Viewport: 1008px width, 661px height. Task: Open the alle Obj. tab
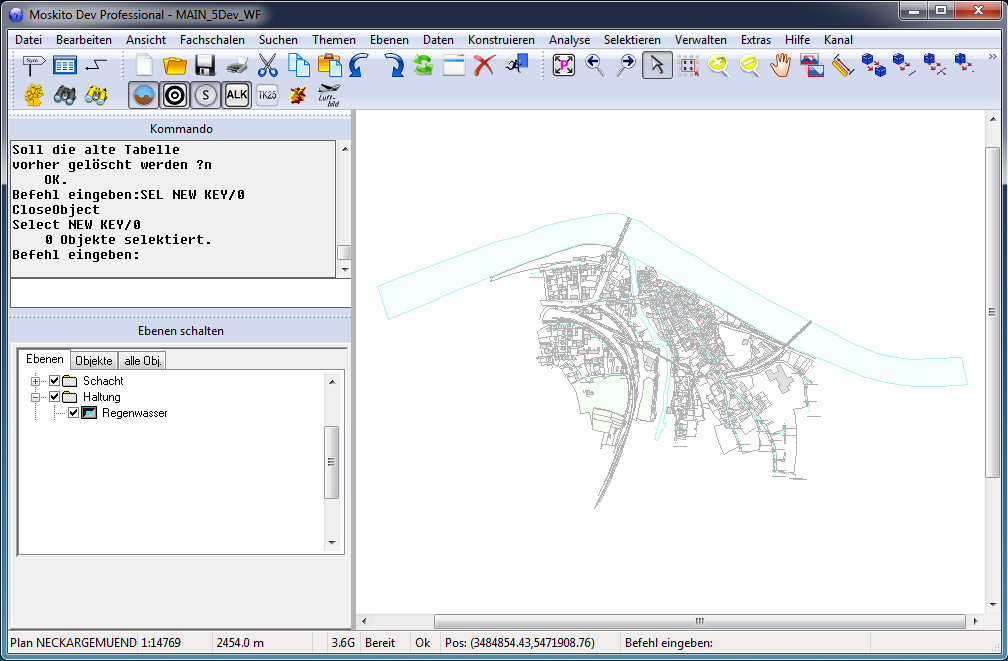(143, 361)
